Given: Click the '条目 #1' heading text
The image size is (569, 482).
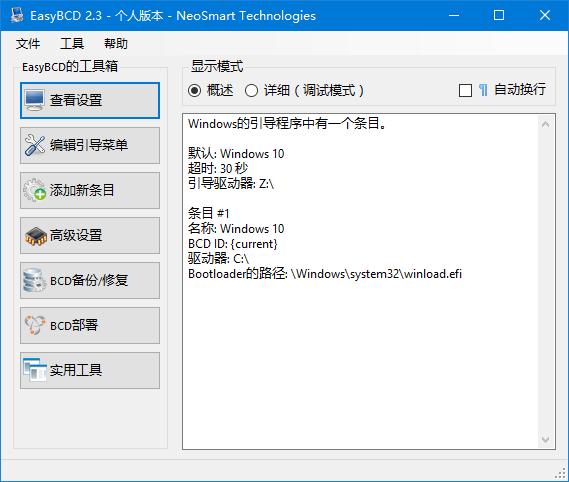Looking at the screenshot, I should [208, 213].
